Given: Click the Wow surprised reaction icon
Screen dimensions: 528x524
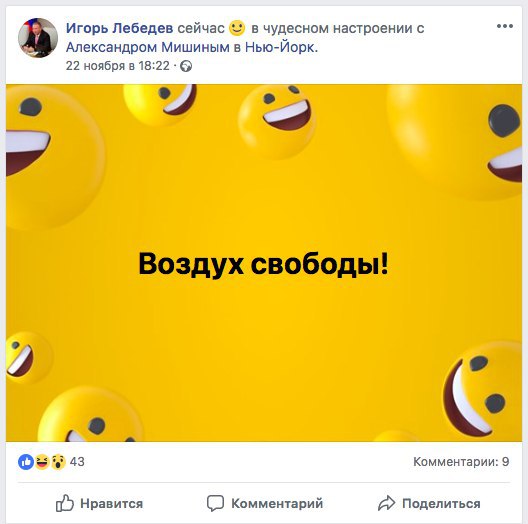Looking at the screenshot, I should (58, 461).
